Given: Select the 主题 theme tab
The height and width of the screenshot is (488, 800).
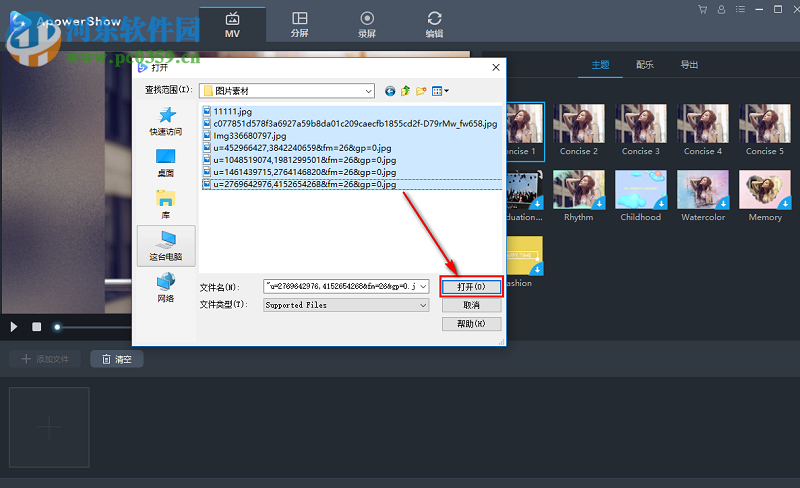Looking at the screenshot, I should [x=600, y=65].
